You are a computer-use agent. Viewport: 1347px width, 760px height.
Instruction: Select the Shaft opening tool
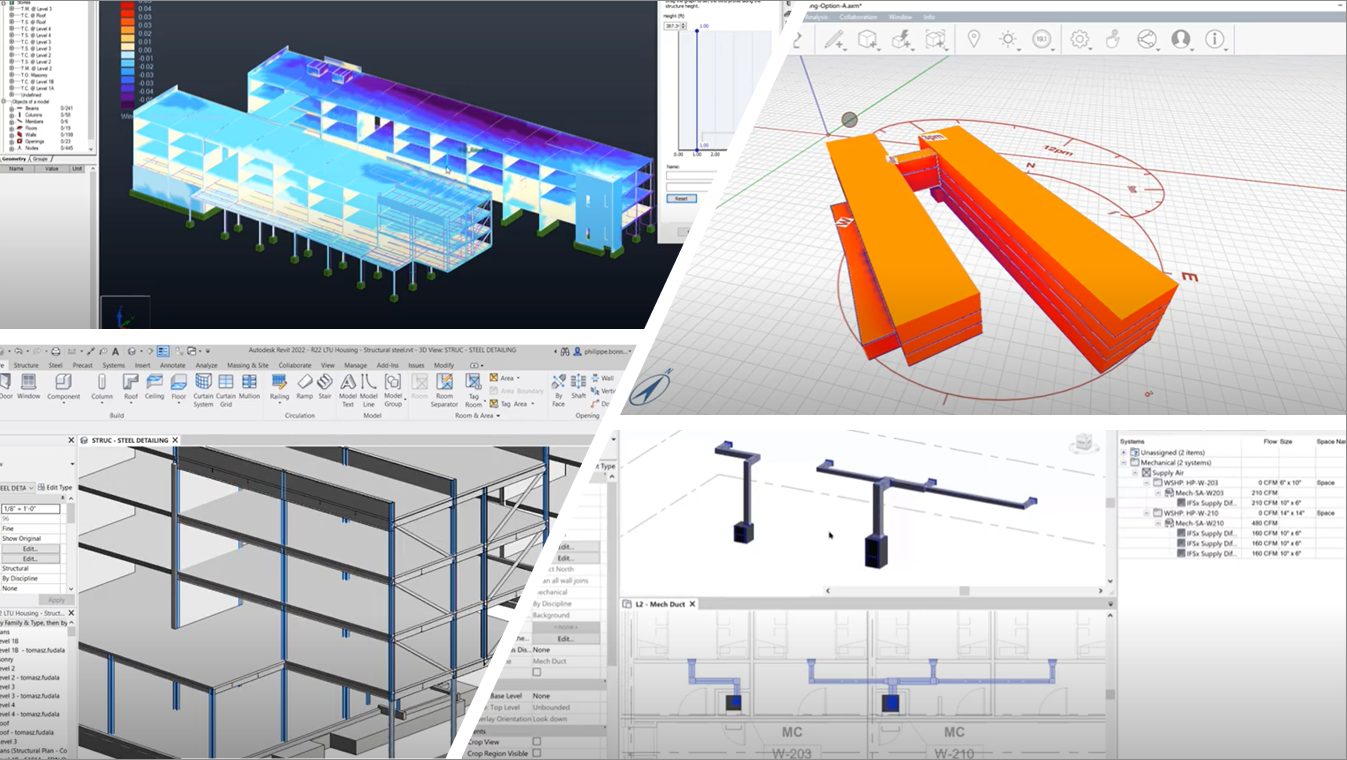[x=579, y=388]
